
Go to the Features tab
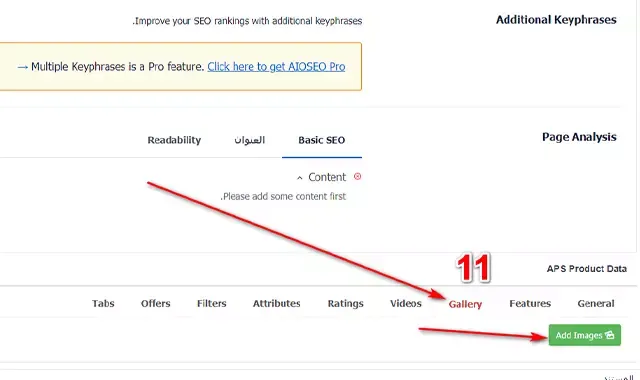click(530, 303)
